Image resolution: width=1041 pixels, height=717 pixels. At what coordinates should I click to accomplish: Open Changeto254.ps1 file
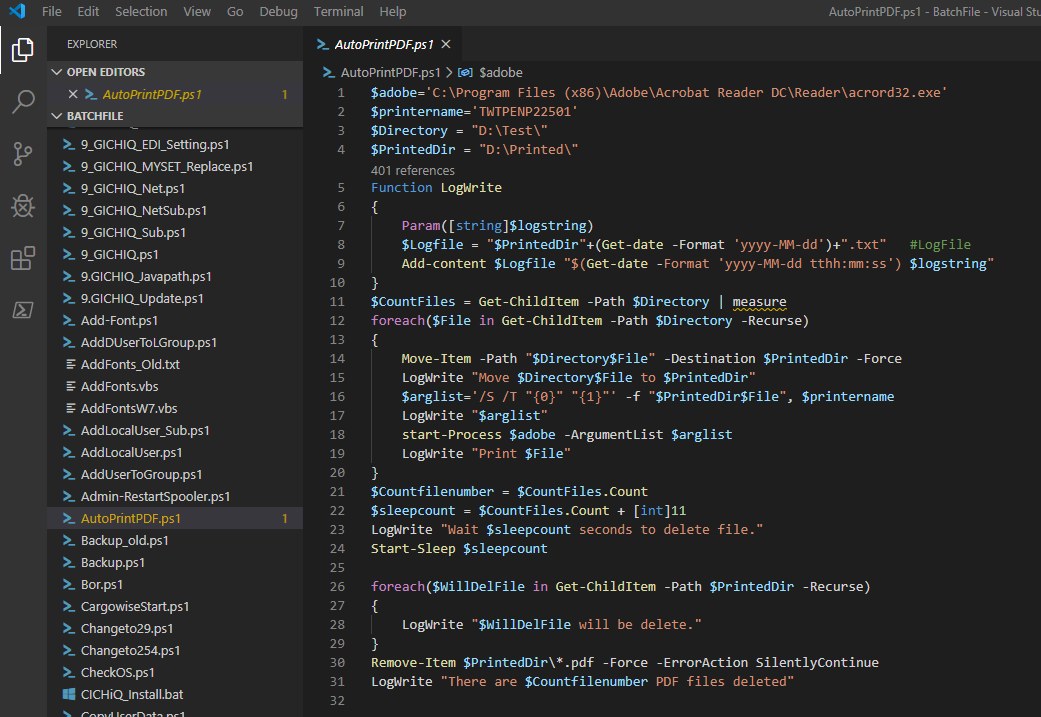point(175,651)
